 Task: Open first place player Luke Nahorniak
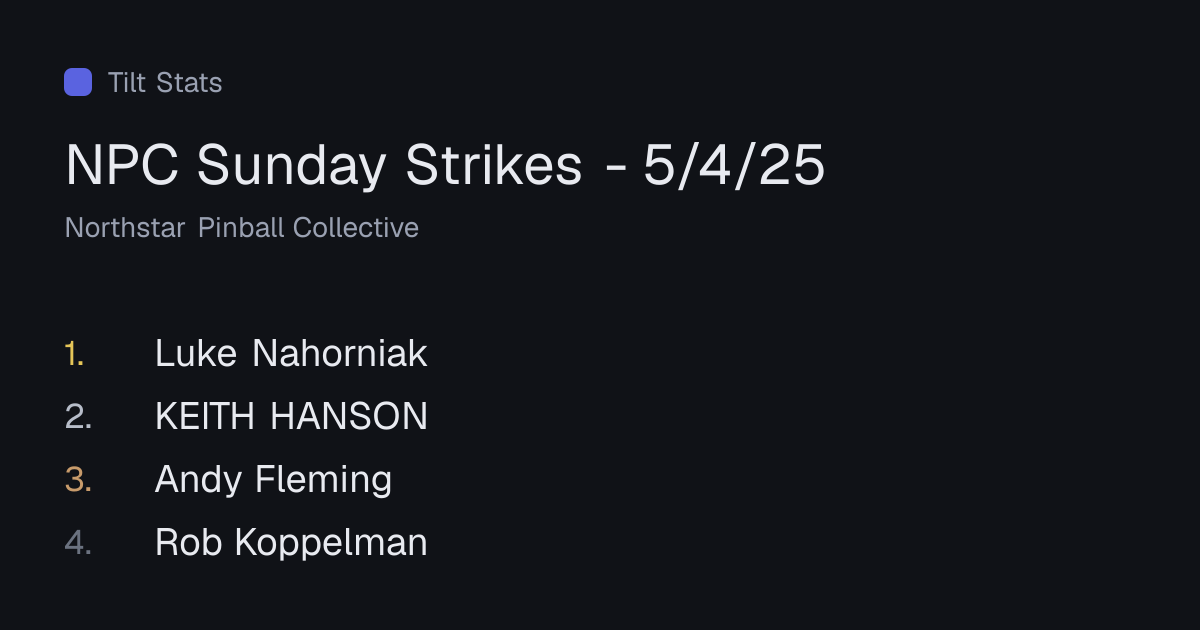[291, 353]
